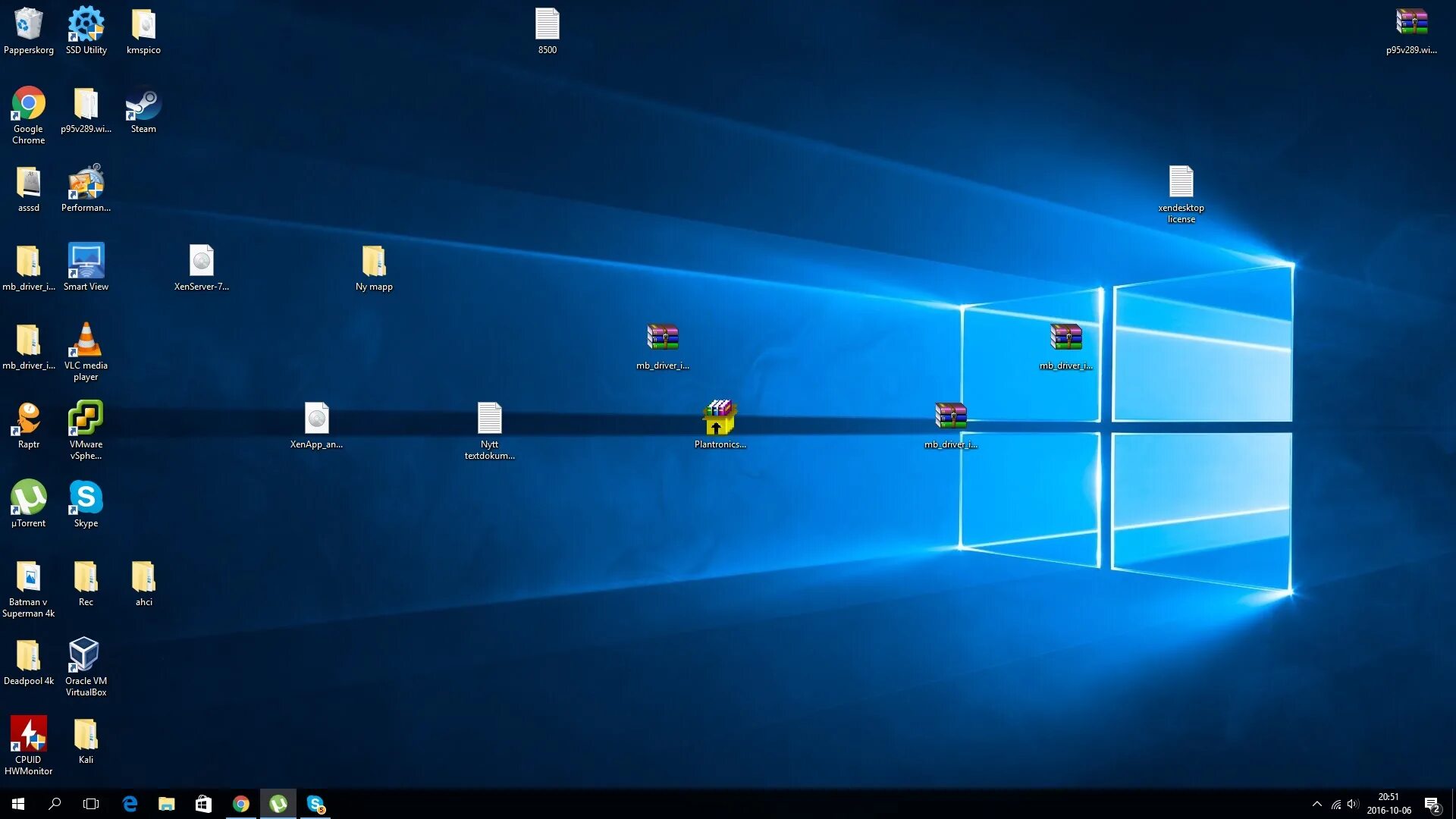The image size is (1456, 819).
Task: Launch Microsoft Edge from the taskbar
Action: [130, 804]
